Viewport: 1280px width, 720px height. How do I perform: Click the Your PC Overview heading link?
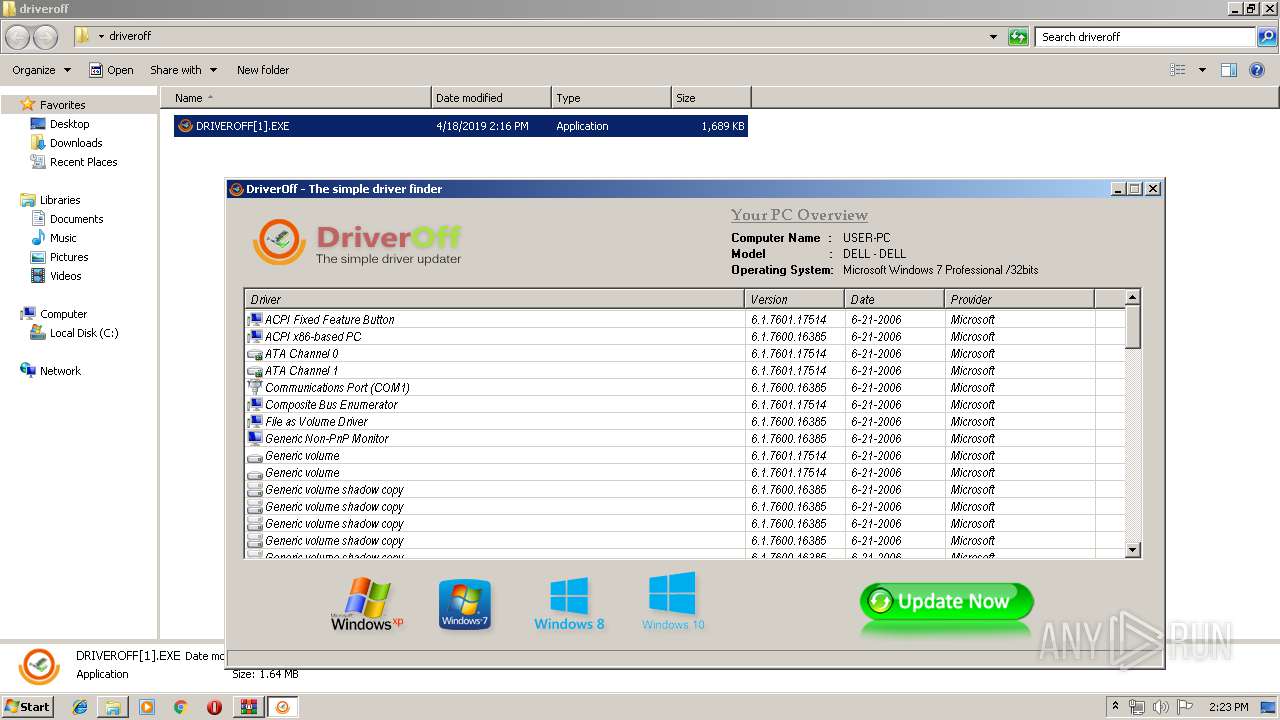[799, 215]
